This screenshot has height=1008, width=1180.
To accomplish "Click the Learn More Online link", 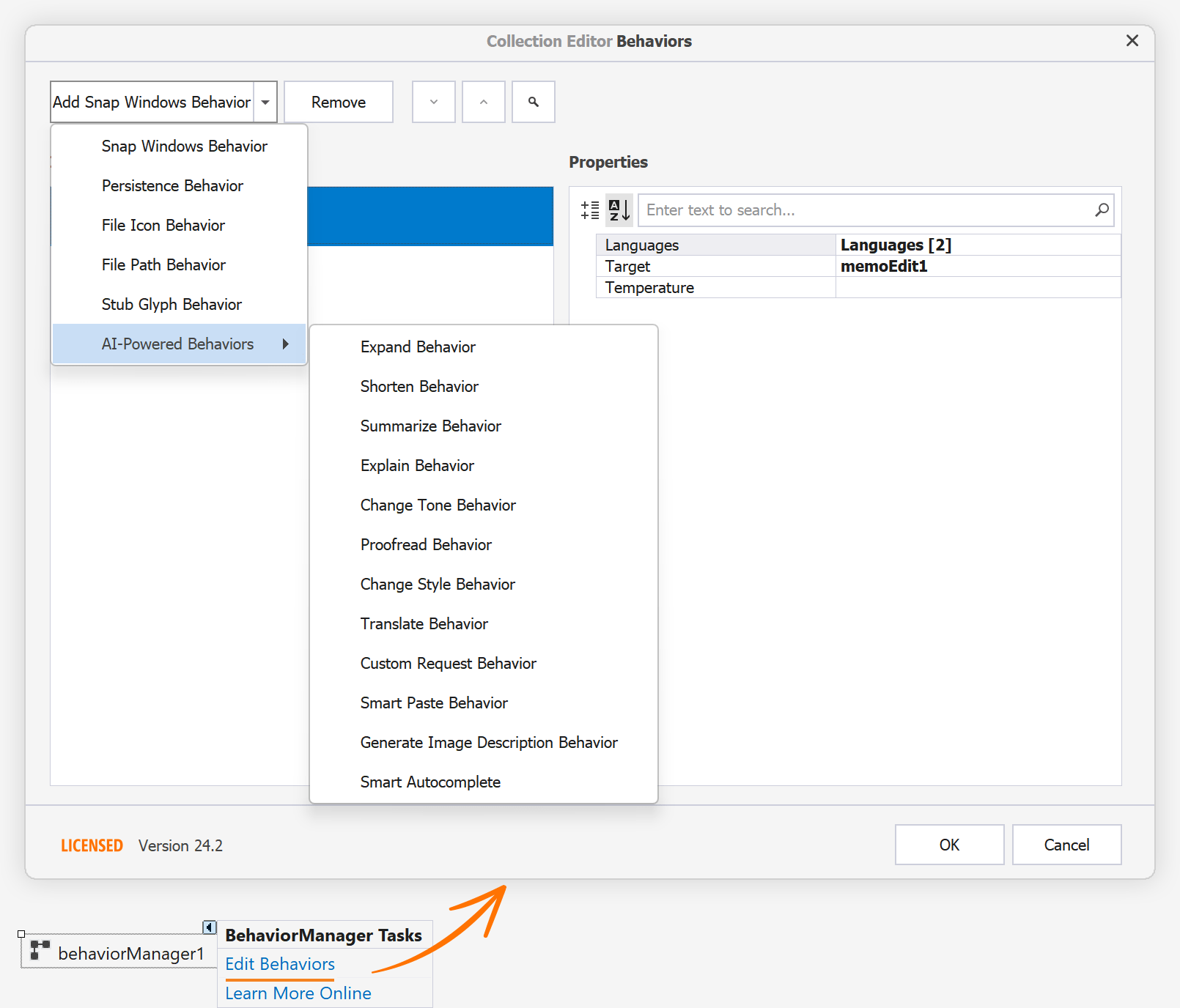I will (x=298, y=993).
